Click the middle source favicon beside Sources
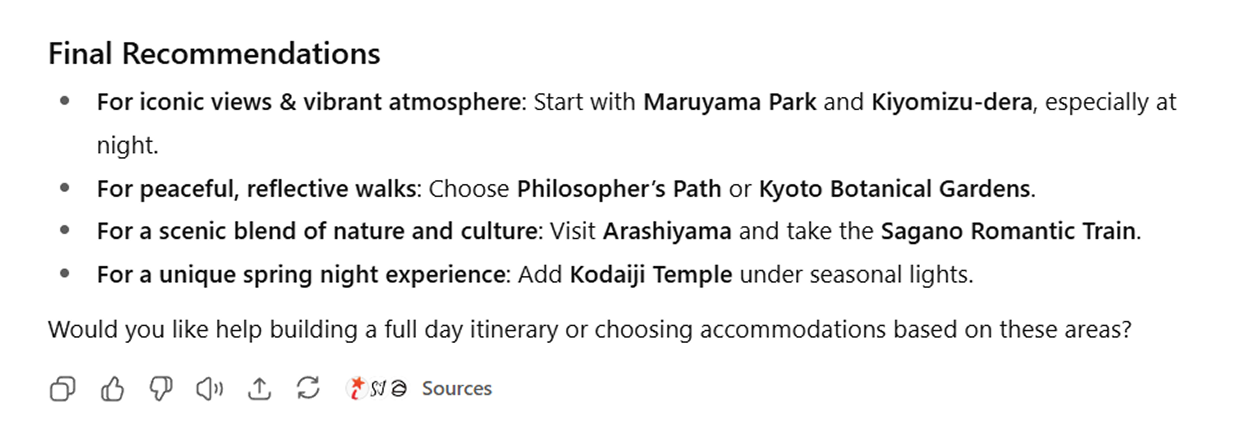Screen dimensions: 1248x435 click(x=377, y=389)
